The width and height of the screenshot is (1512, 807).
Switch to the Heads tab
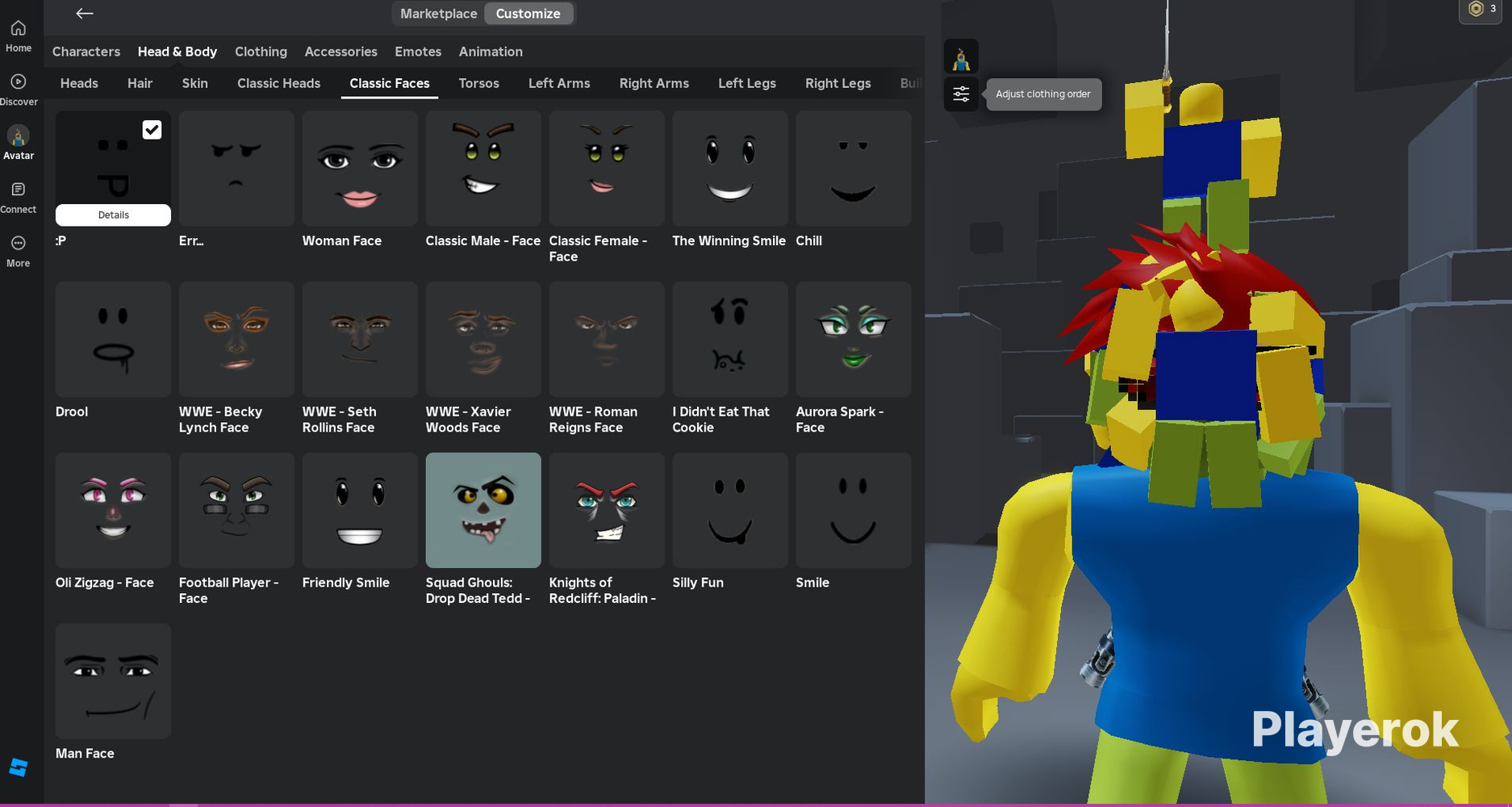click(79, 83)
